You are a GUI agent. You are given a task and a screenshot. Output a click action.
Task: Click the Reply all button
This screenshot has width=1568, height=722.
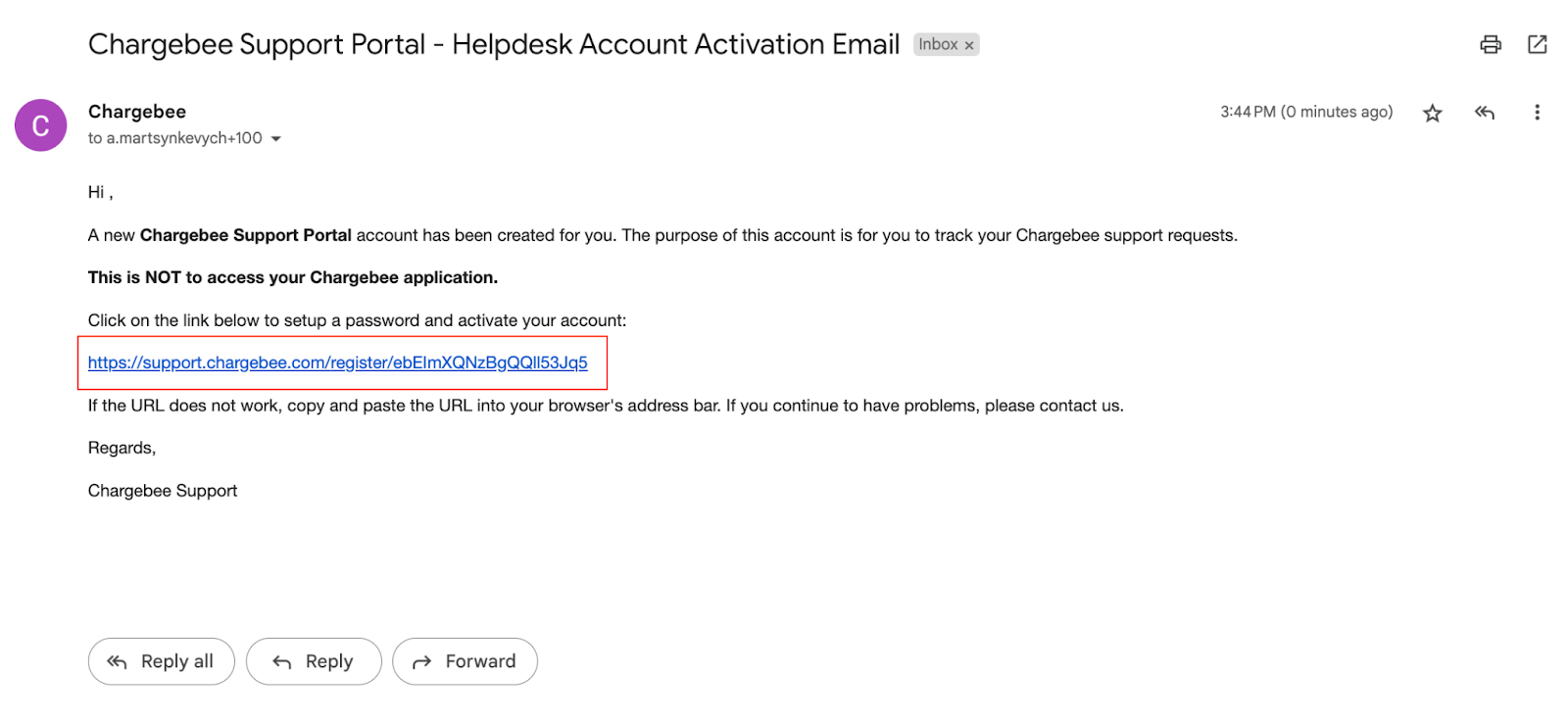click(161, 661)
